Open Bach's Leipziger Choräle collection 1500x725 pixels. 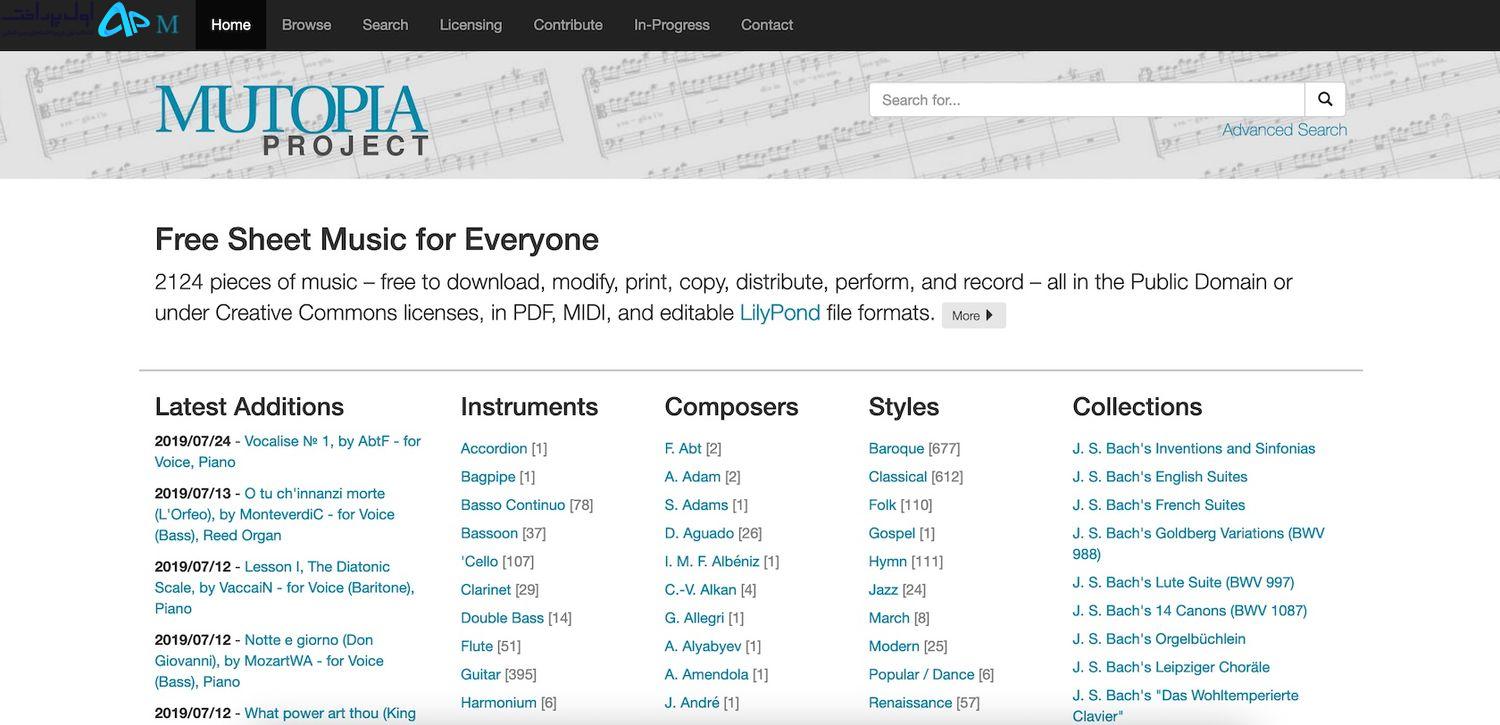pos(1171,667)
